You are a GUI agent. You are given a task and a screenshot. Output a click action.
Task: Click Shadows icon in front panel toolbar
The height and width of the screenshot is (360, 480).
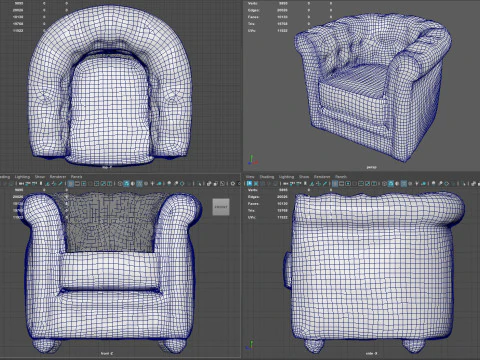(x=159, y=184)
